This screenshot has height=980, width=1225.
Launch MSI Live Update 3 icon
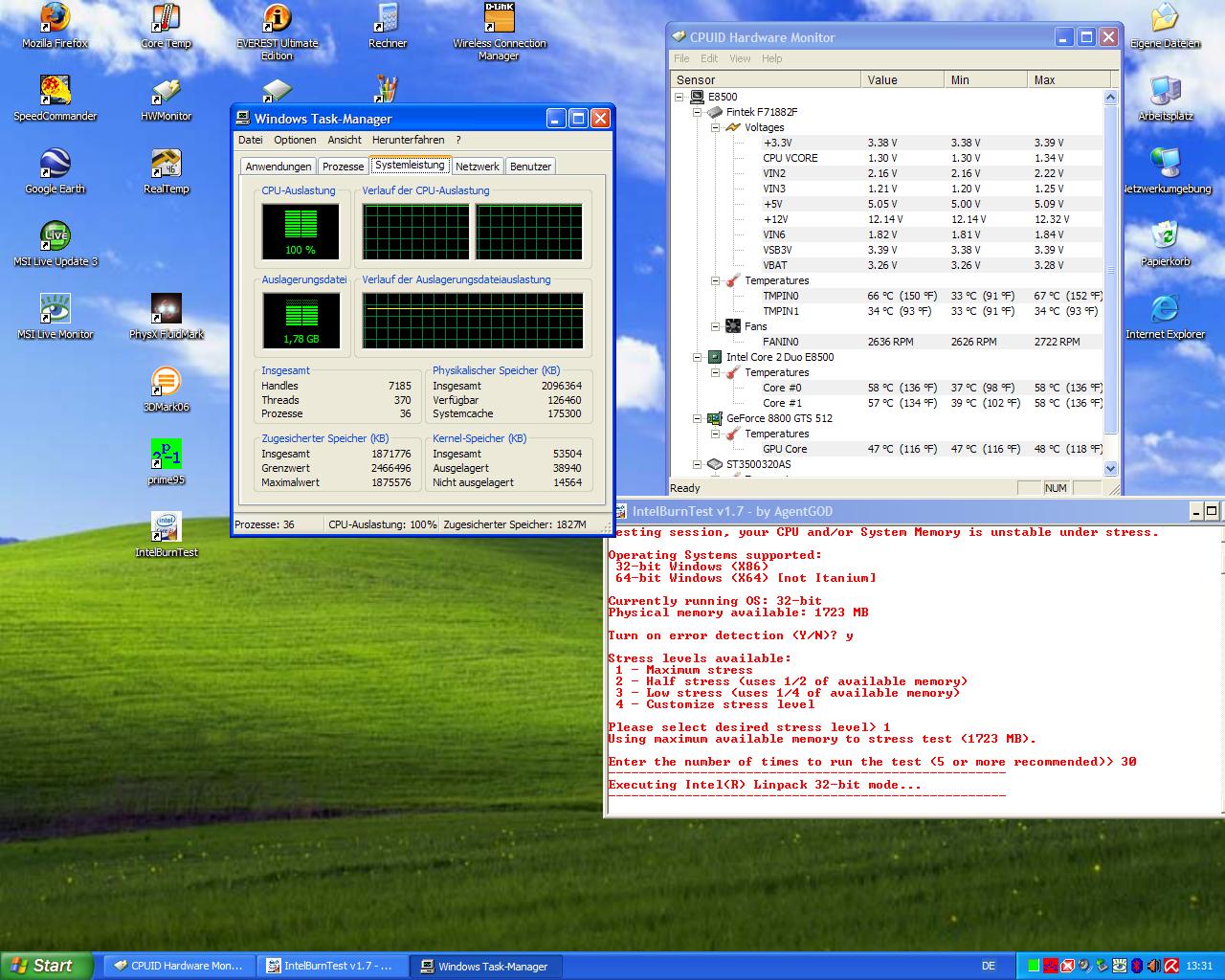pos(55,244)
